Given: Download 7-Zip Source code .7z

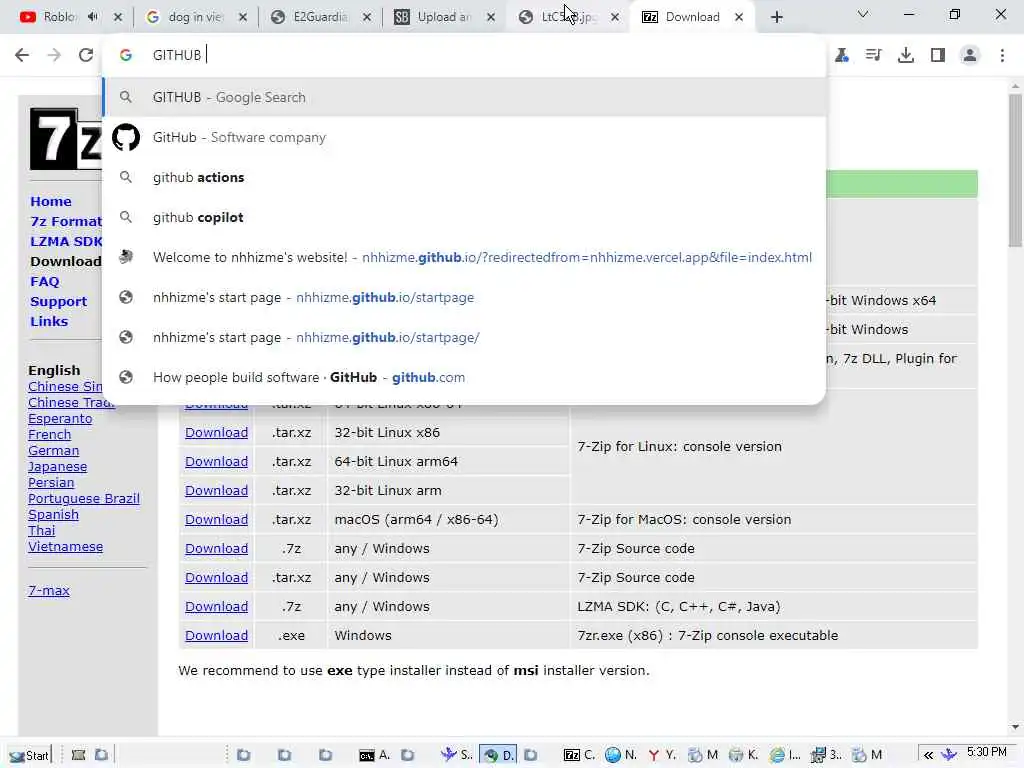Looking at the screenshot, I should (x=216, y=549).
